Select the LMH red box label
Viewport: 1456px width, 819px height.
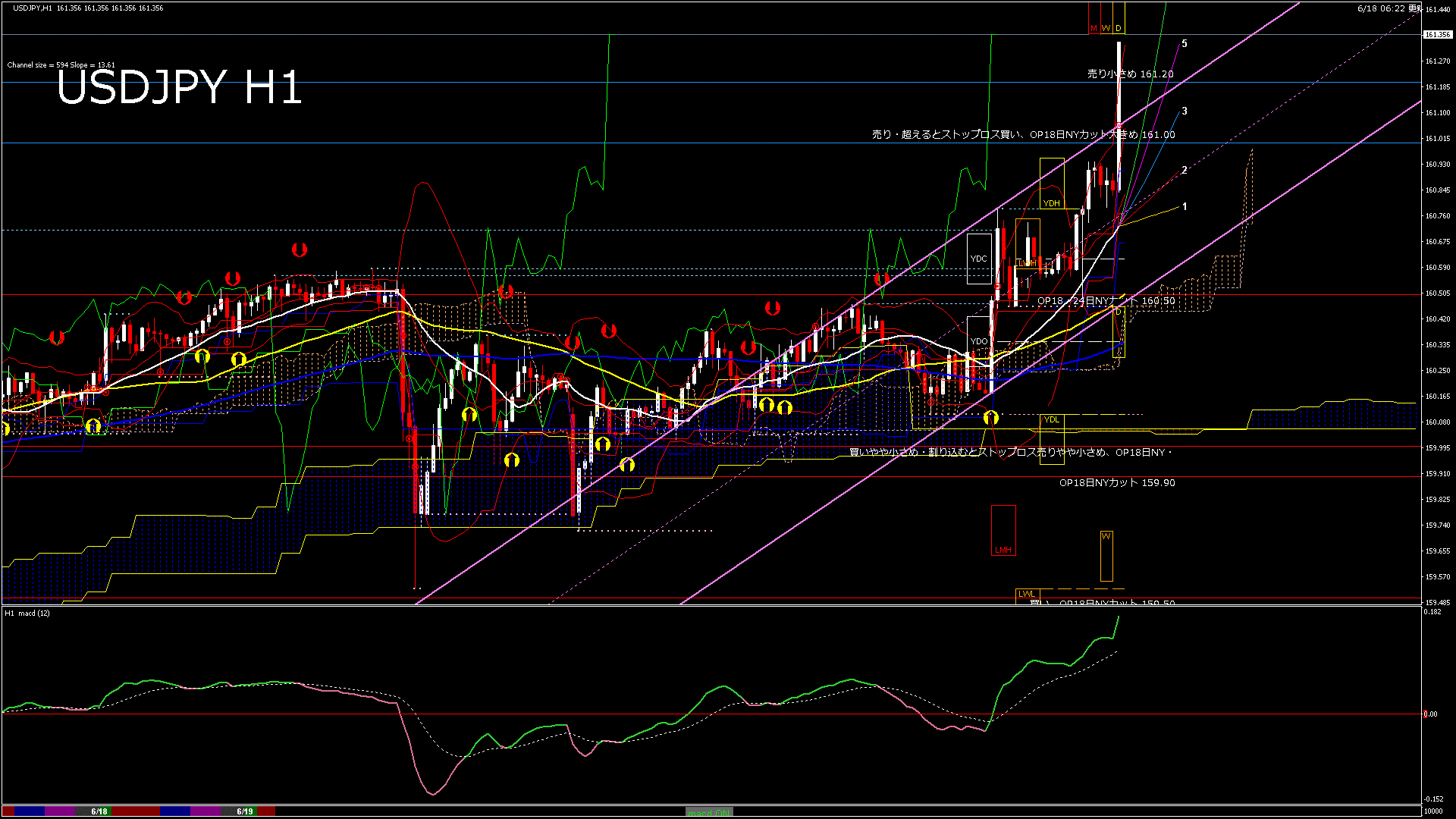[x=1003, y=550]
